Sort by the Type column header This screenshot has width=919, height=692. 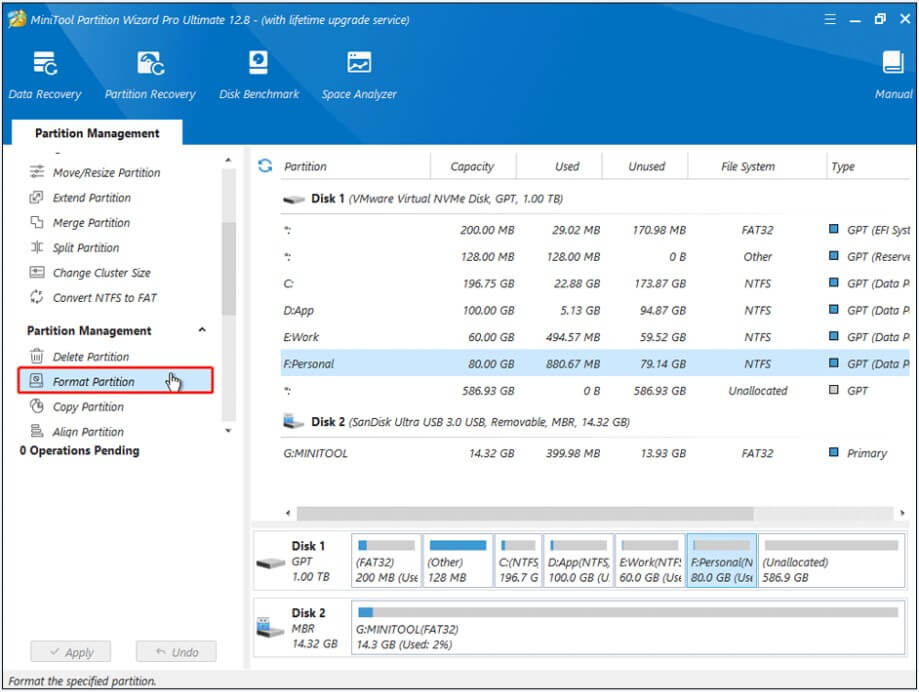click(843, 166)
